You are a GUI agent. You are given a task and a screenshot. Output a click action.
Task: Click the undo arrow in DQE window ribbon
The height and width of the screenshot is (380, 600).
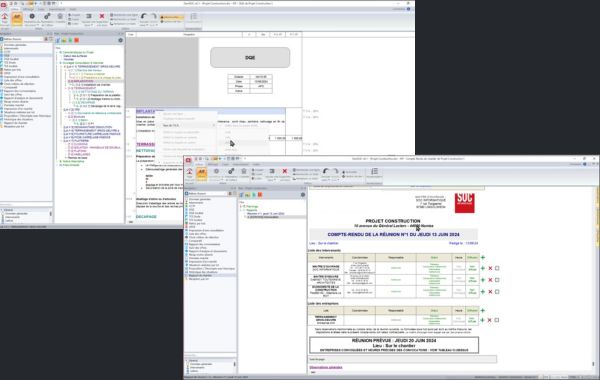tap(143, 16)
